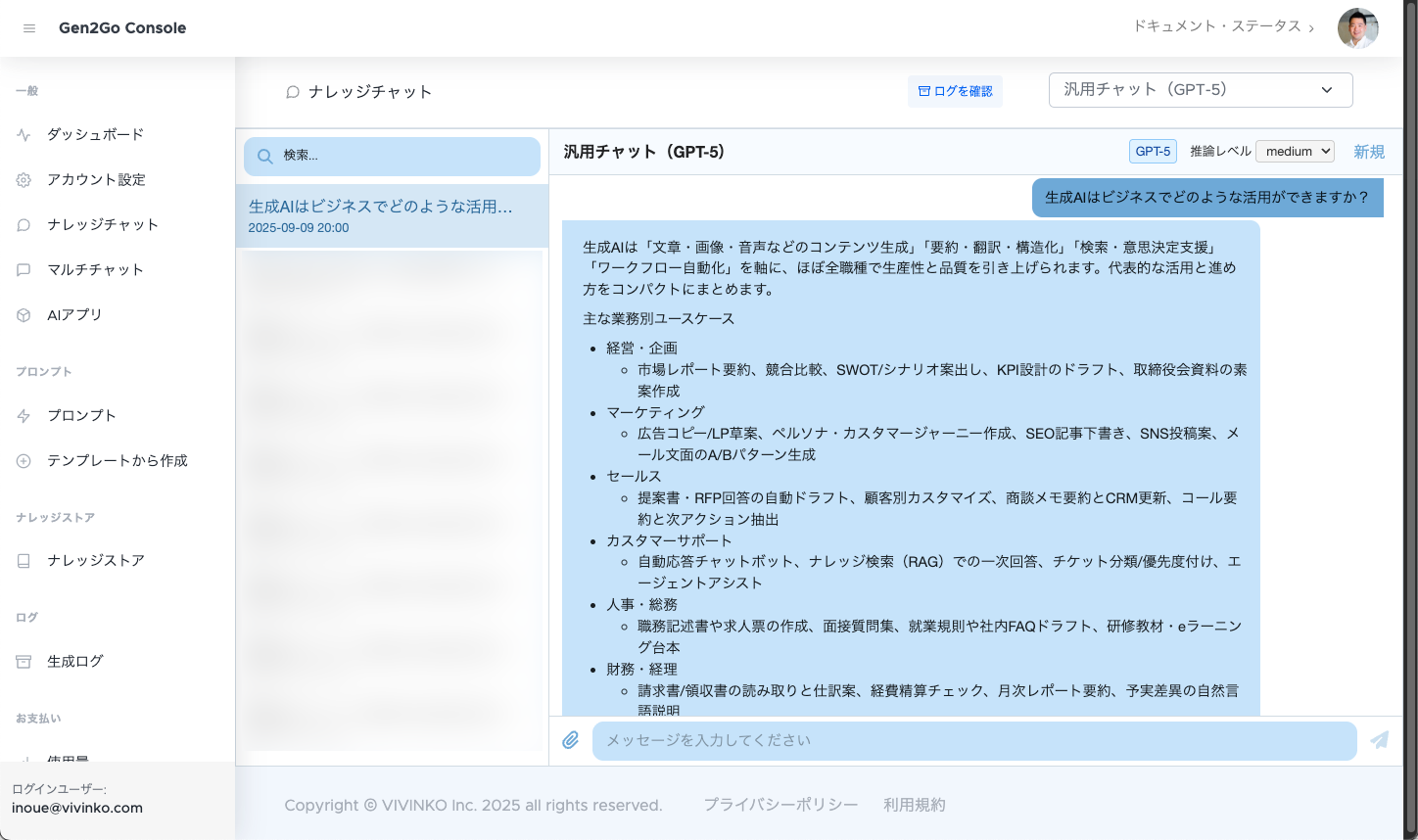Click the dashboard pulse icon in sidebar

pos(24,135)
